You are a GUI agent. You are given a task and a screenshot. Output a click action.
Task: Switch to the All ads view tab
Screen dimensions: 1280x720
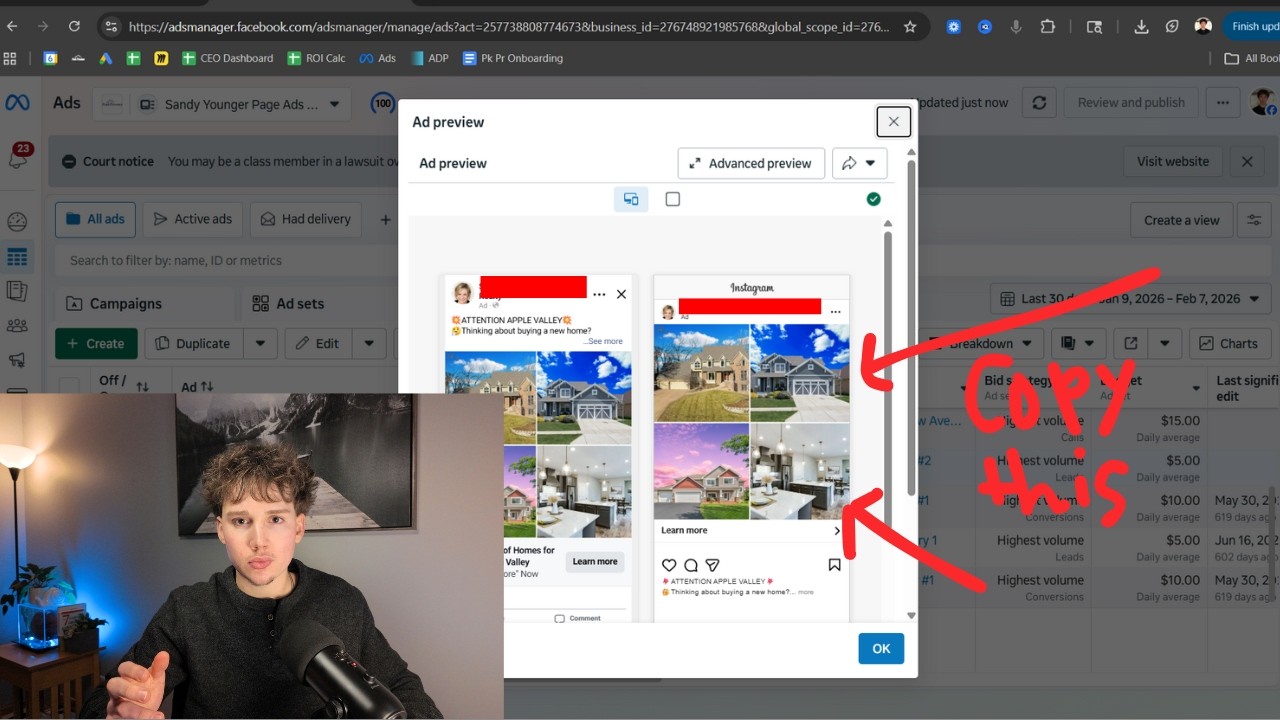pyautogui.click(x=95, y=219)
